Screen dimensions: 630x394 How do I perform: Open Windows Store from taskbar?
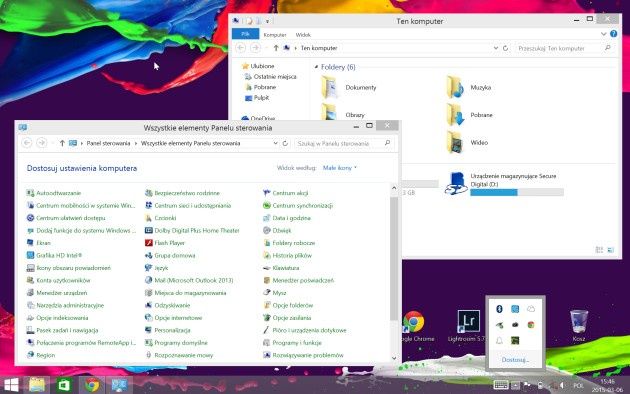click(x=64, y=385)
